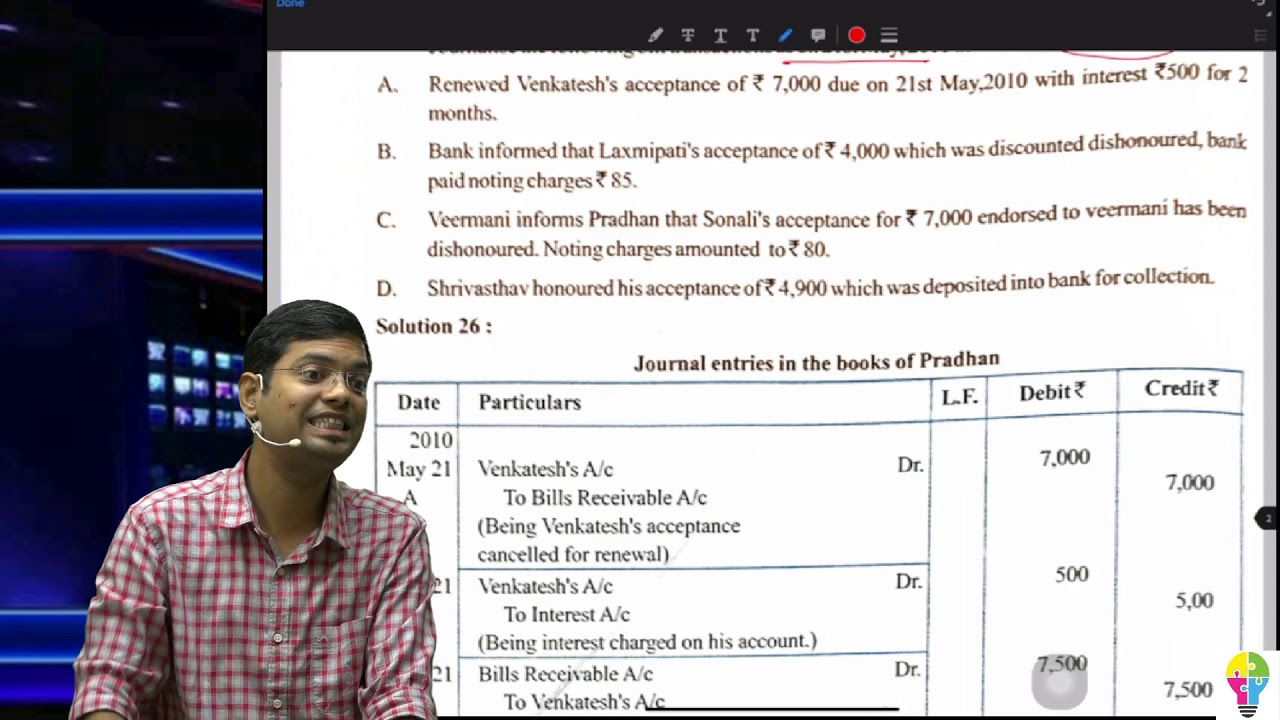
Task: Tap the gray floating assistive touch button
Action: pos(1059,681)
